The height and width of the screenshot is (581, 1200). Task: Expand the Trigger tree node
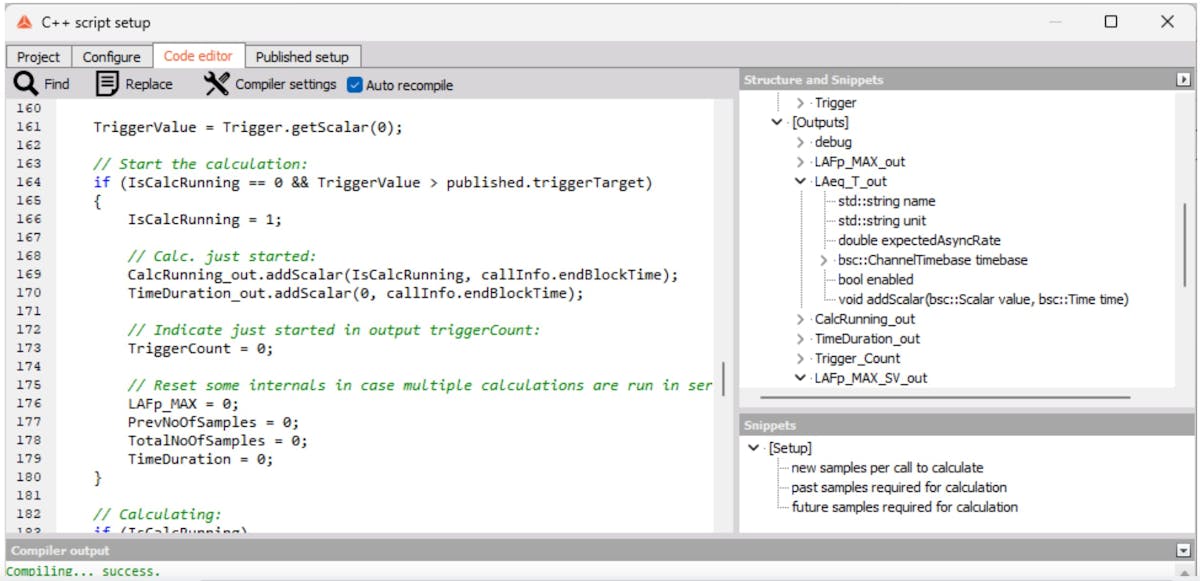click(800, 103)
